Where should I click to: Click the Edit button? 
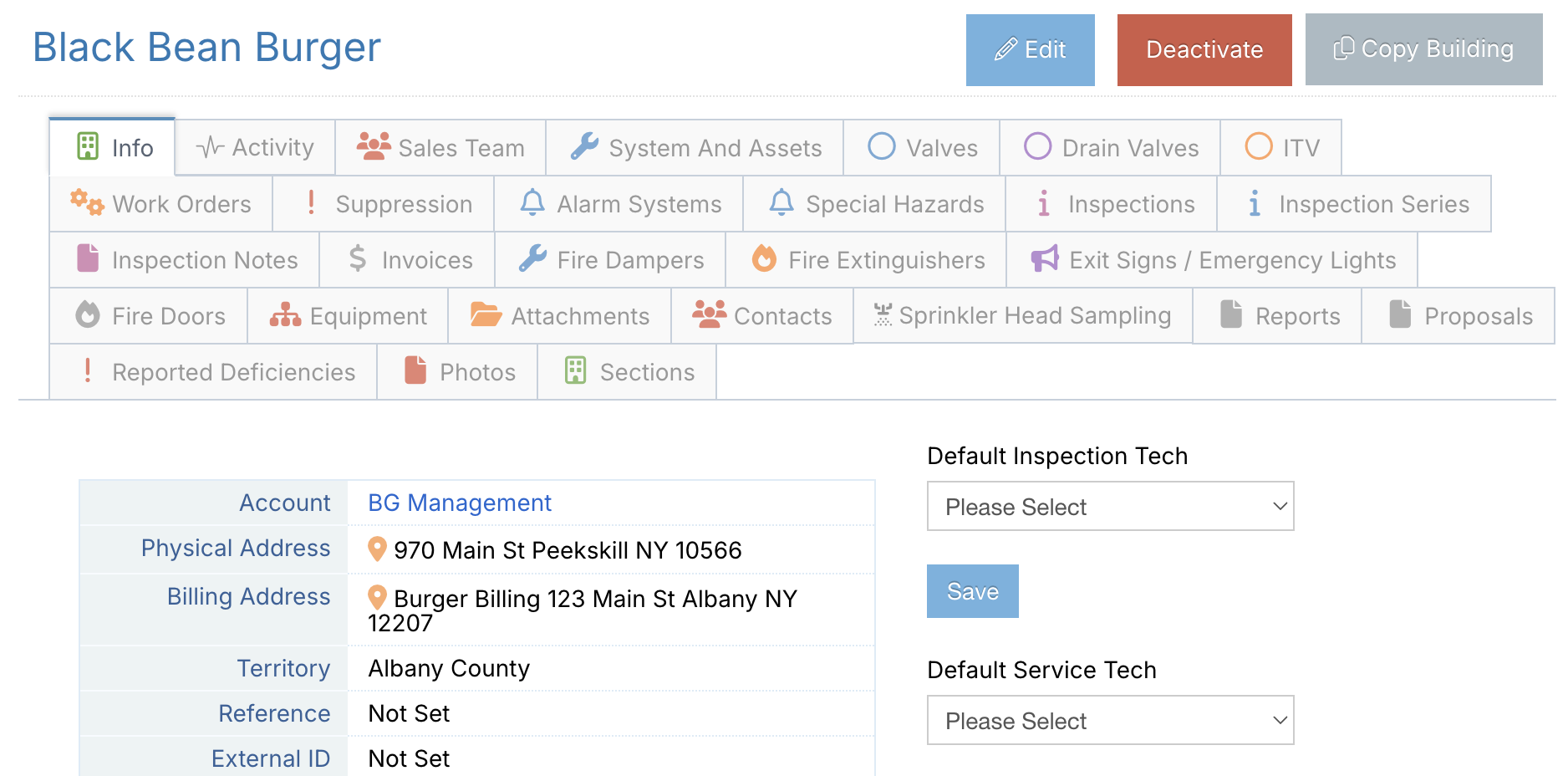point(1030,50)
